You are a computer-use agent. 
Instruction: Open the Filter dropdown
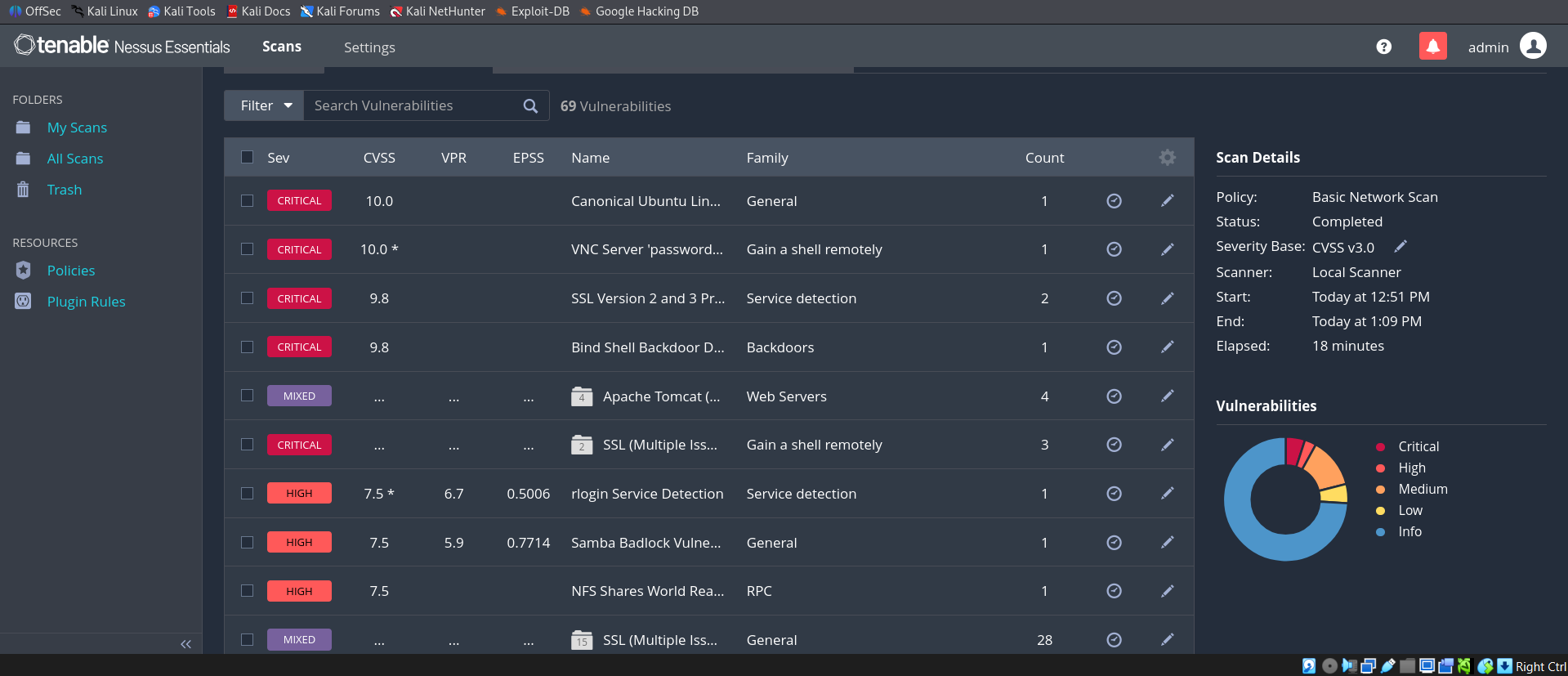click(265, 106)
